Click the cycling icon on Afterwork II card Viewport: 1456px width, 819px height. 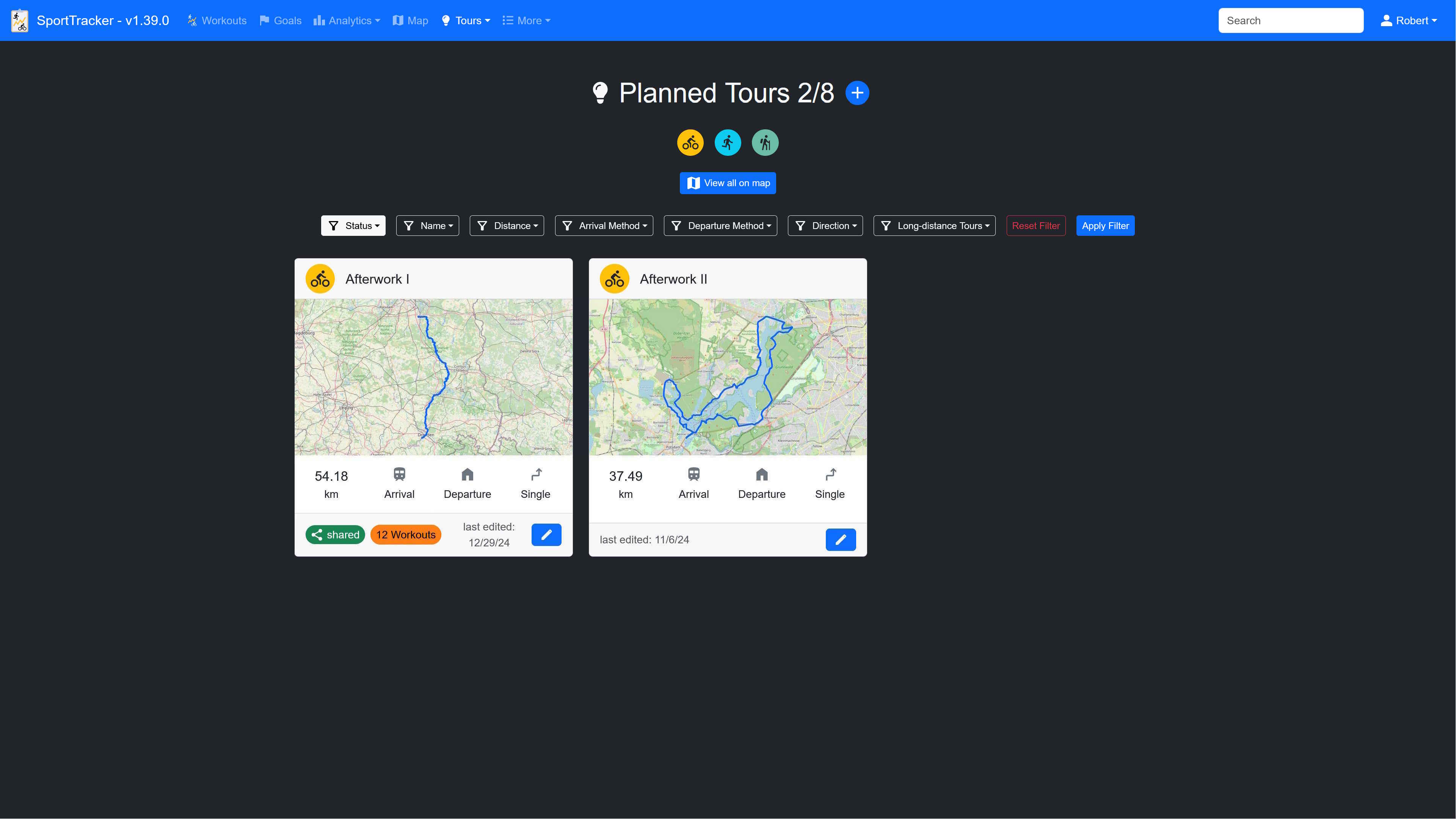(x=614, y=279)
